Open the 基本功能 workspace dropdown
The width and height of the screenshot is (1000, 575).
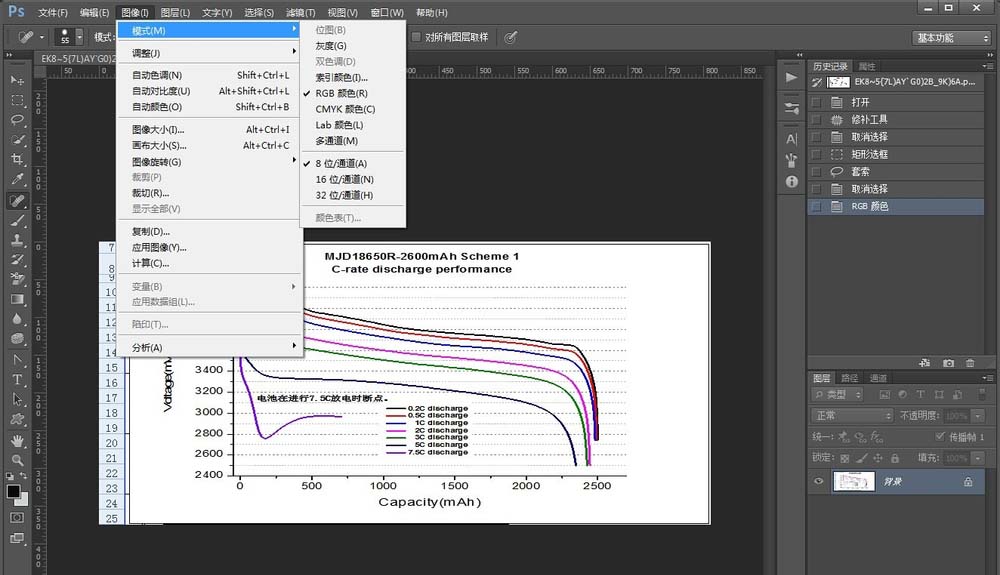click(x=951, y=37)
